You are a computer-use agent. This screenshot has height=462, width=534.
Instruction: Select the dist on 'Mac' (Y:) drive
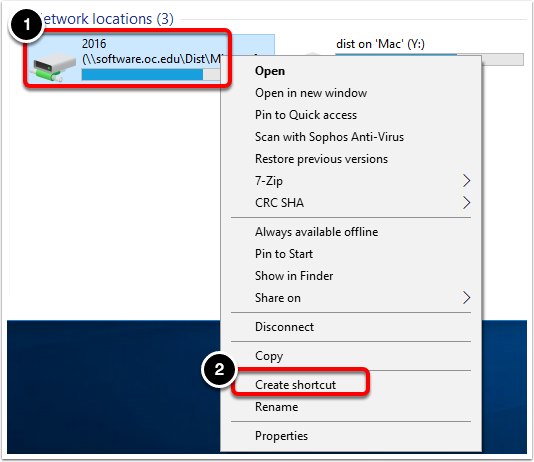click(x=380, y=44)
